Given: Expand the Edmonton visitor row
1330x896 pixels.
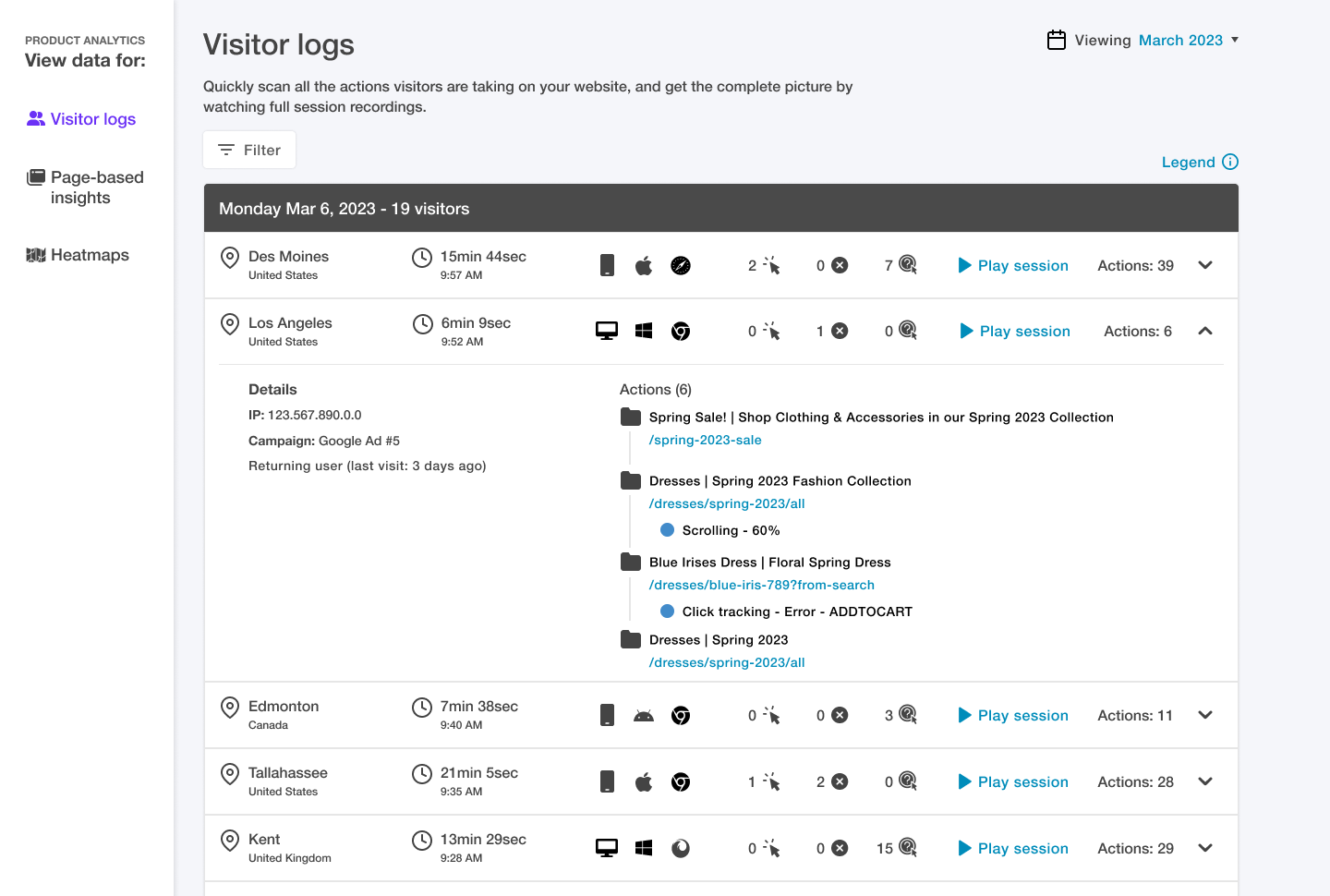Looking at the screenshot, I should point(1205,715).
